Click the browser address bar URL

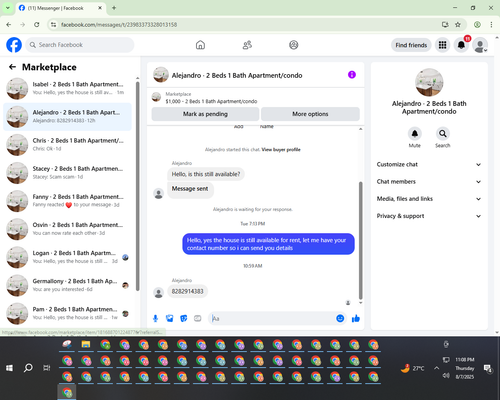(x=119, y=25)
